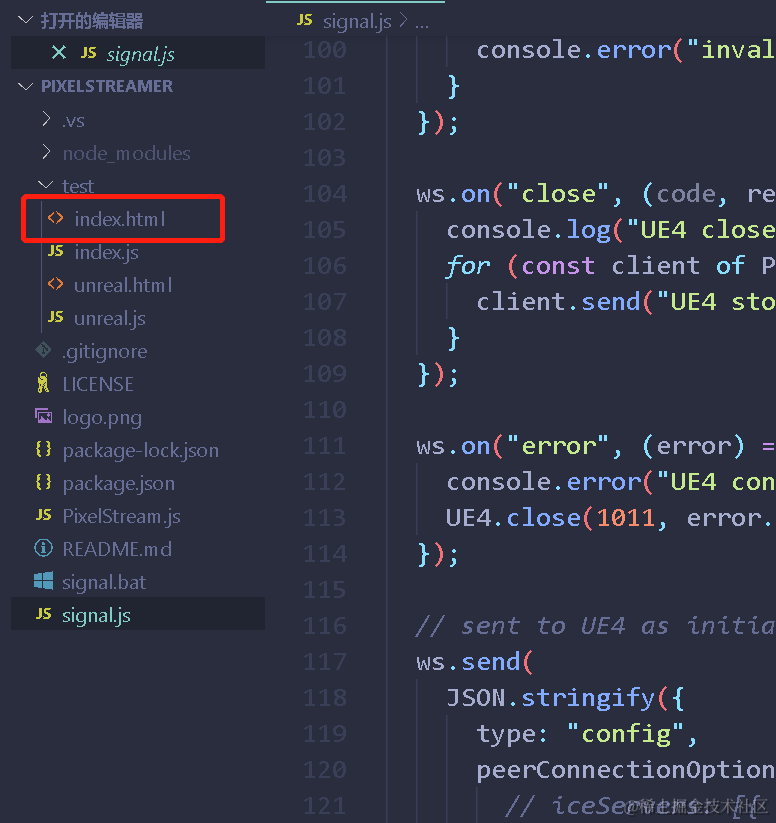Click git icon beside .gitignore
This screenshot has width=776, height=823.
pos(43,350)
